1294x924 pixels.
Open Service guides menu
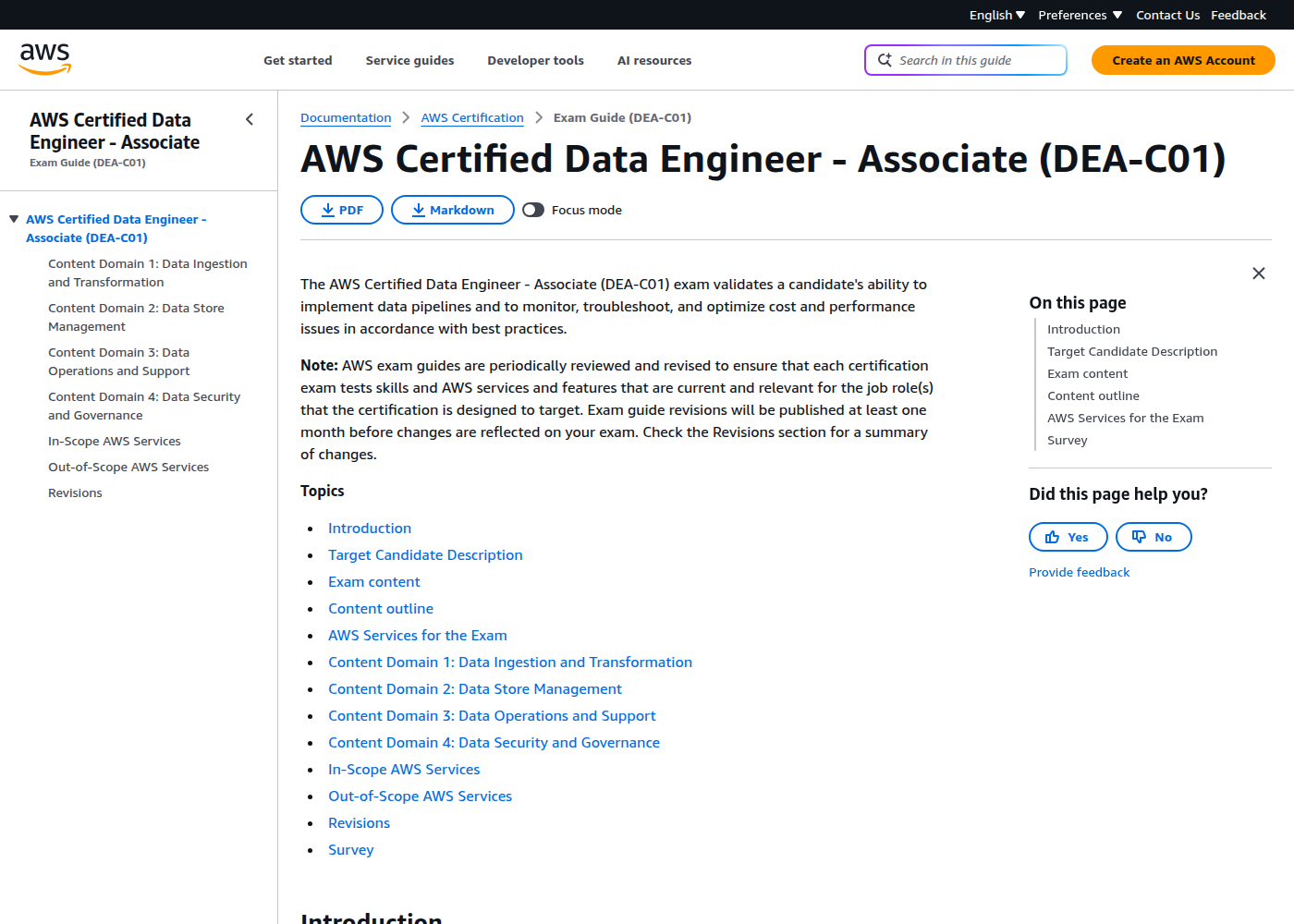409,60
